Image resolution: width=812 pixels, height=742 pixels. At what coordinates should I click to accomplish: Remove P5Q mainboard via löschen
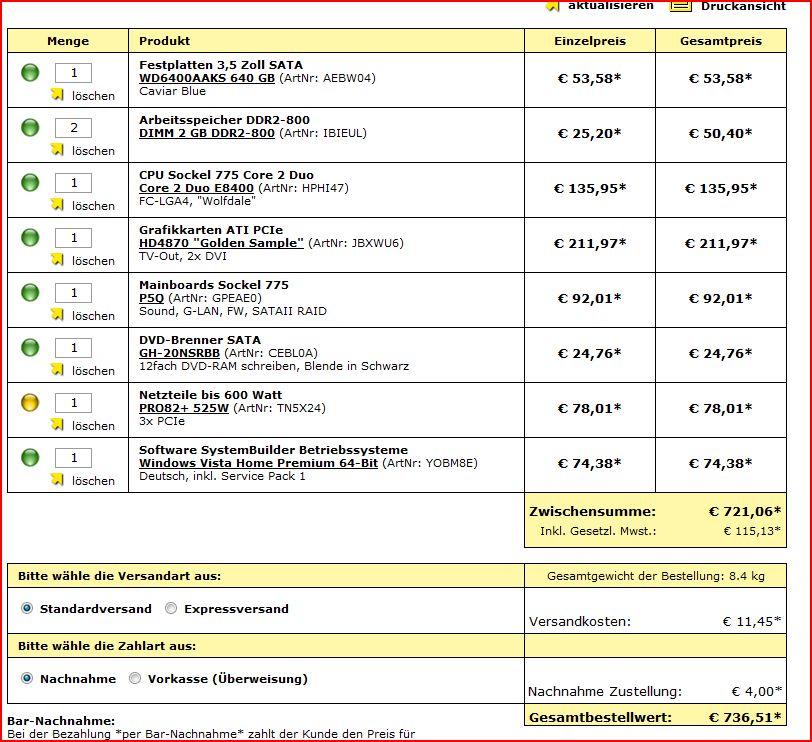(x=93, y=315)
